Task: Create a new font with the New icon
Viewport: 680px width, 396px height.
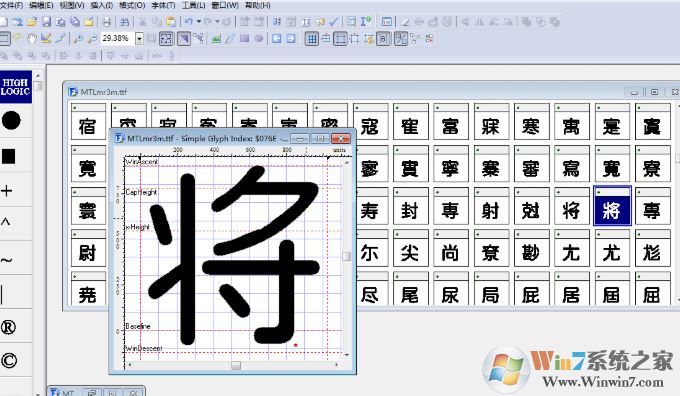Action: coord(3,22)
